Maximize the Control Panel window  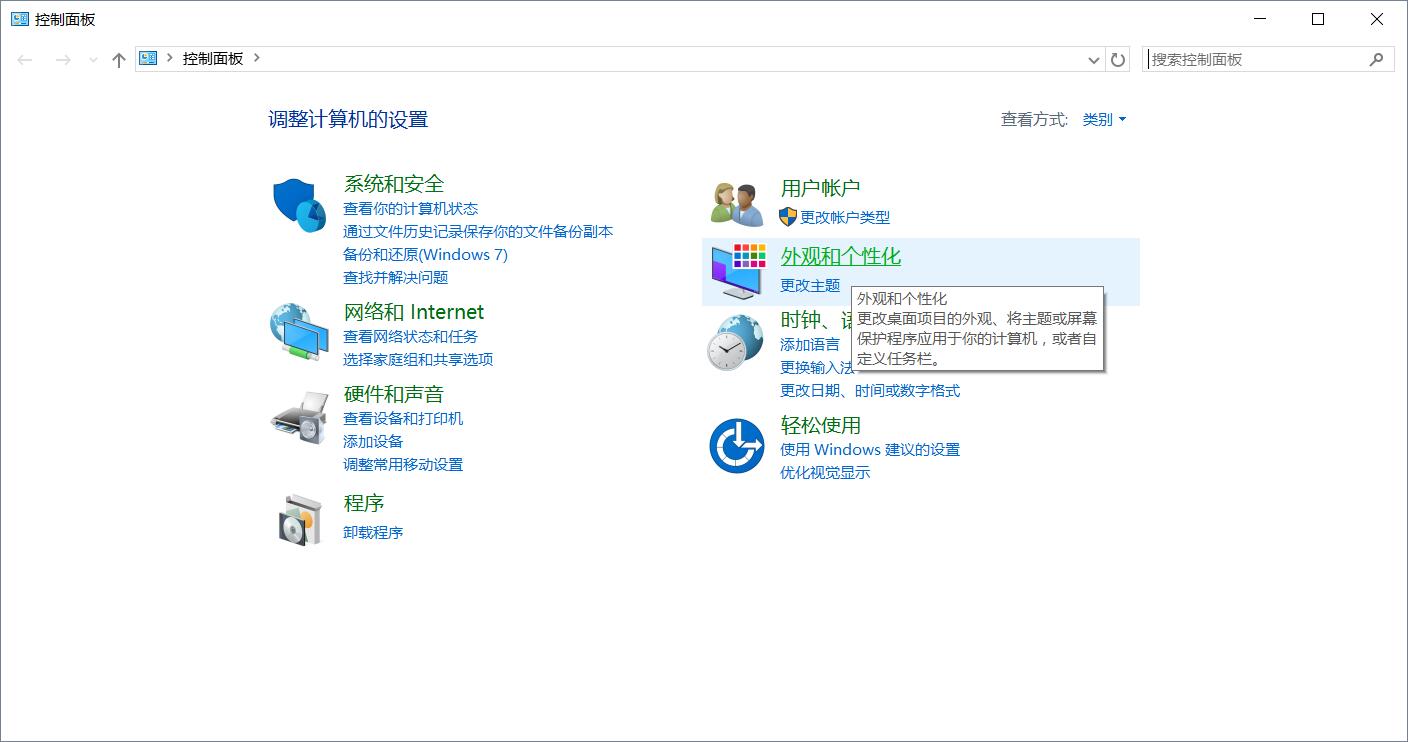coord(1318,19)
